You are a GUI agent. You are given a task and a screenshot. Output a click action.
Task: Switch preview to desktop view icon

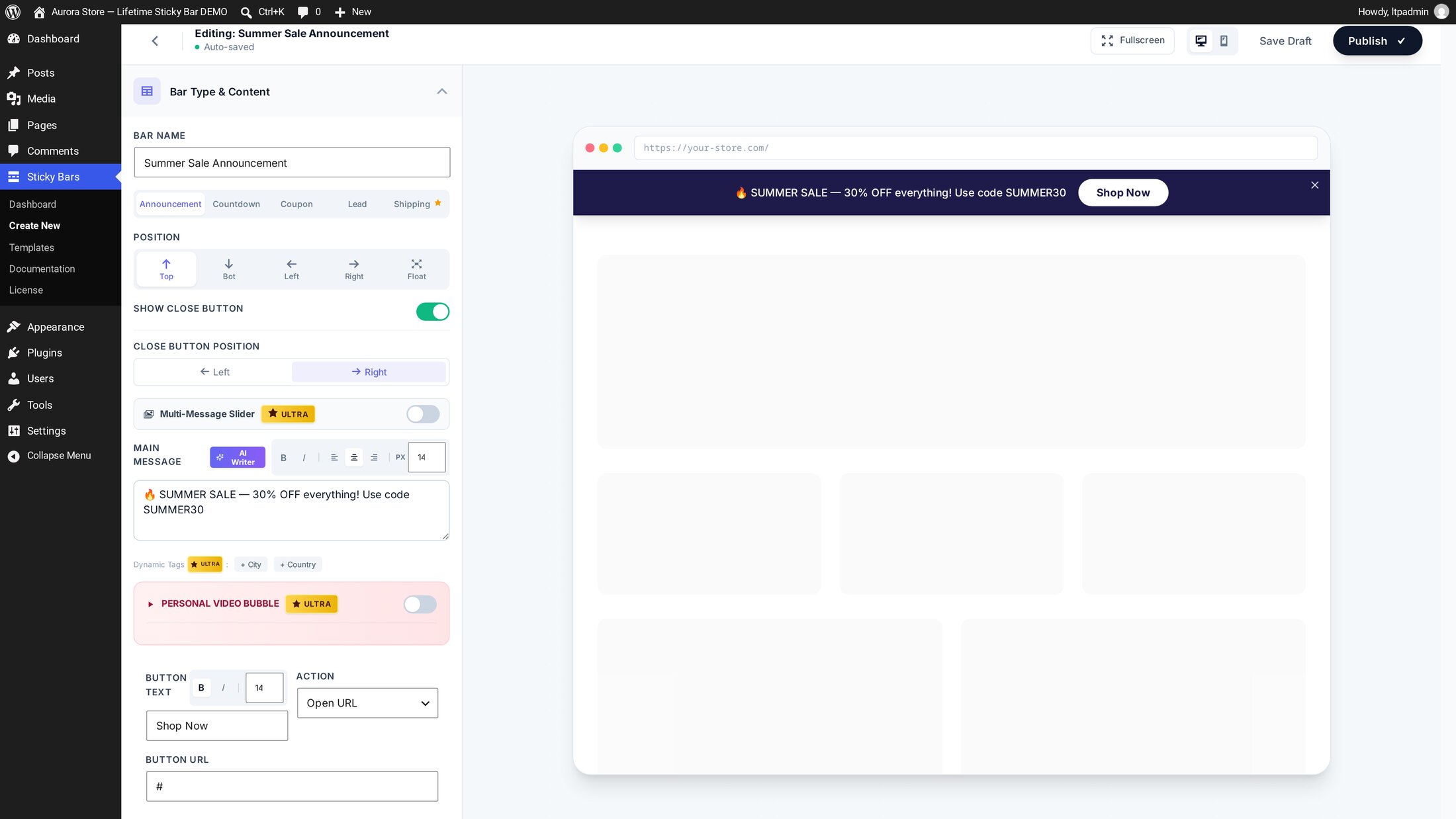point(1201,41)
